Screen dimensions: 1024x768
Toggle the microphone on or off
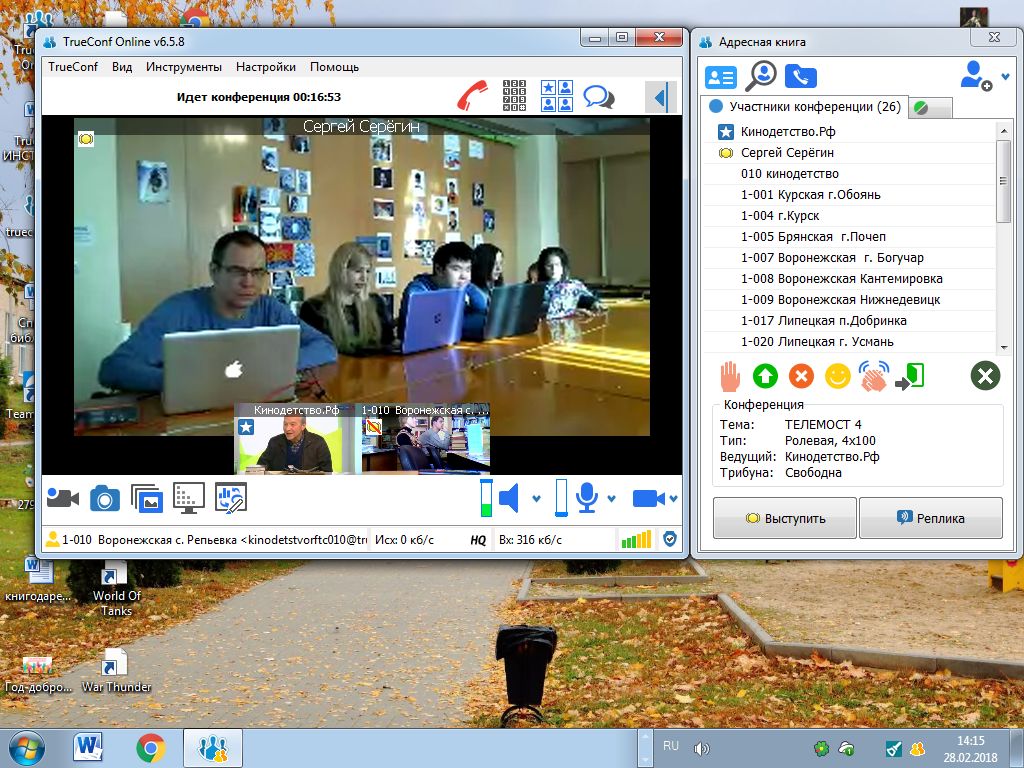[586, 498]
